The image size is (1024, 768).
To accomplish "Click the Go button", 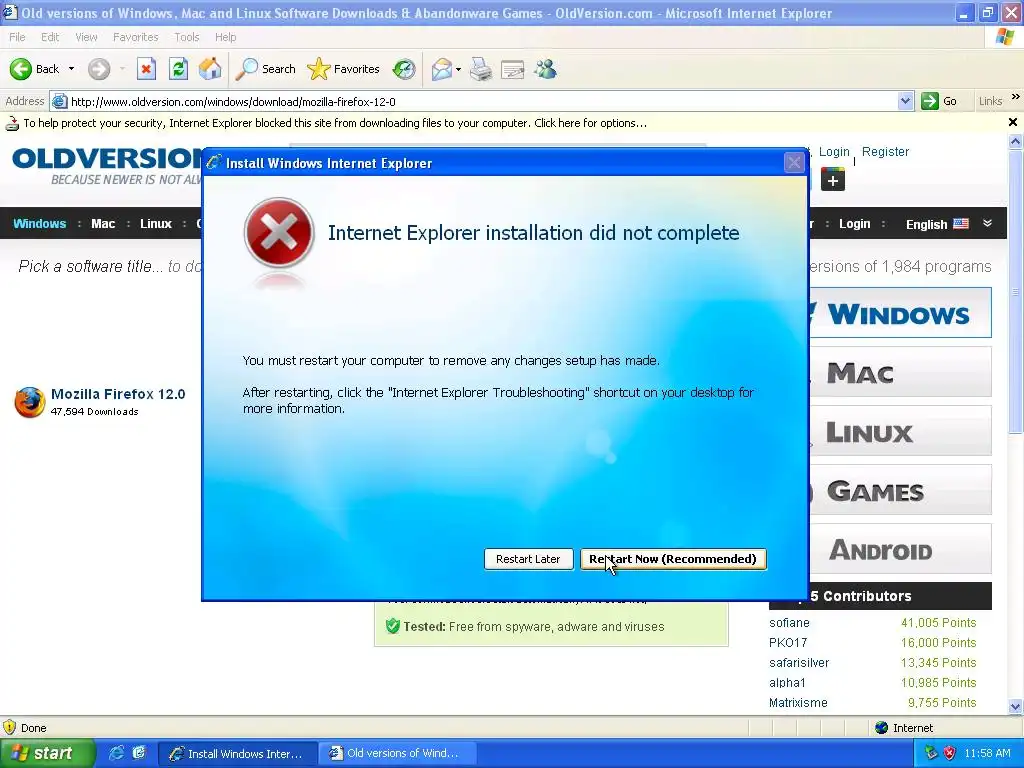I will (x=940, y=101).
